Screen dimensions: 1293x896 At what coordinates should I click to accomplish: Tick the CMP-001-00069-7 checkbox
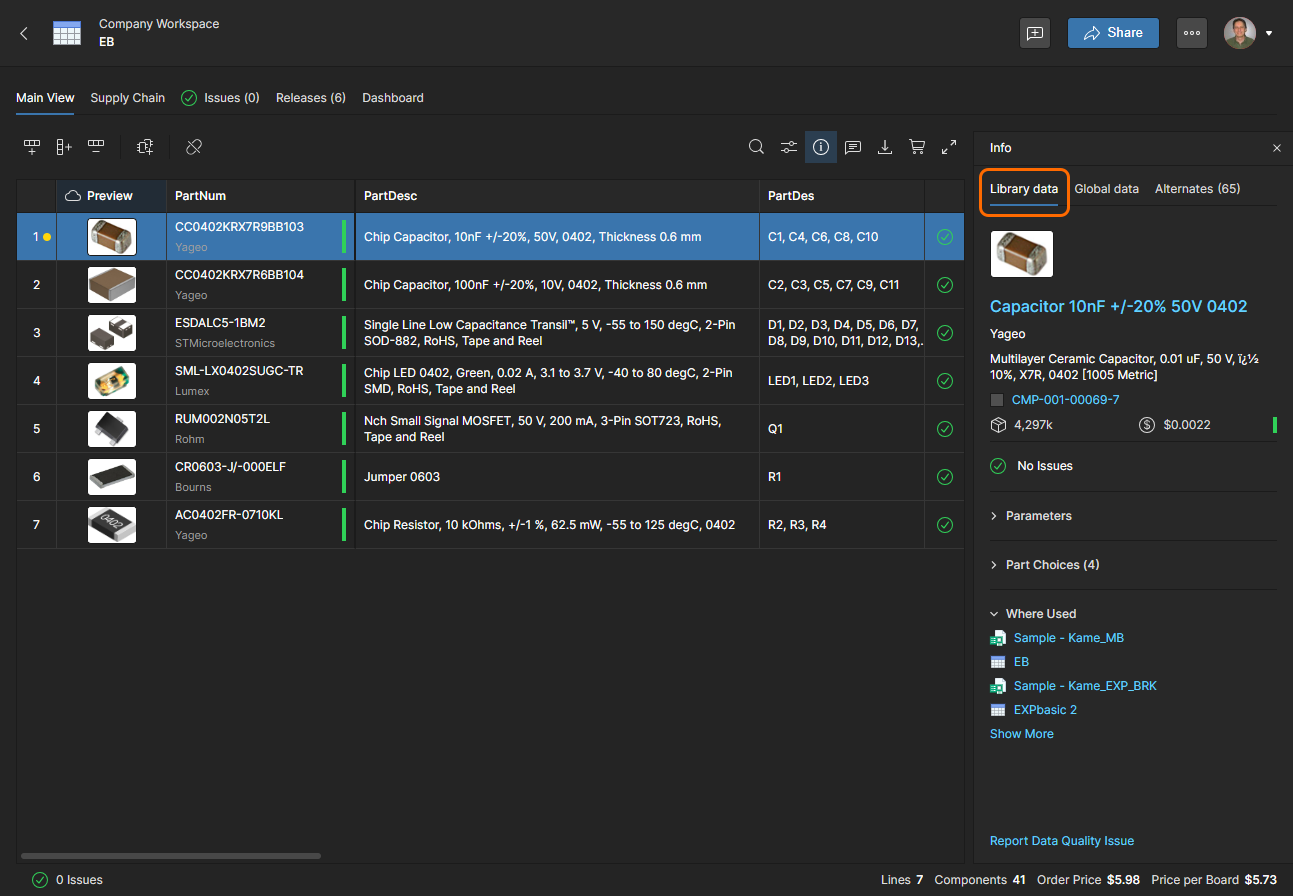(997, 400)
